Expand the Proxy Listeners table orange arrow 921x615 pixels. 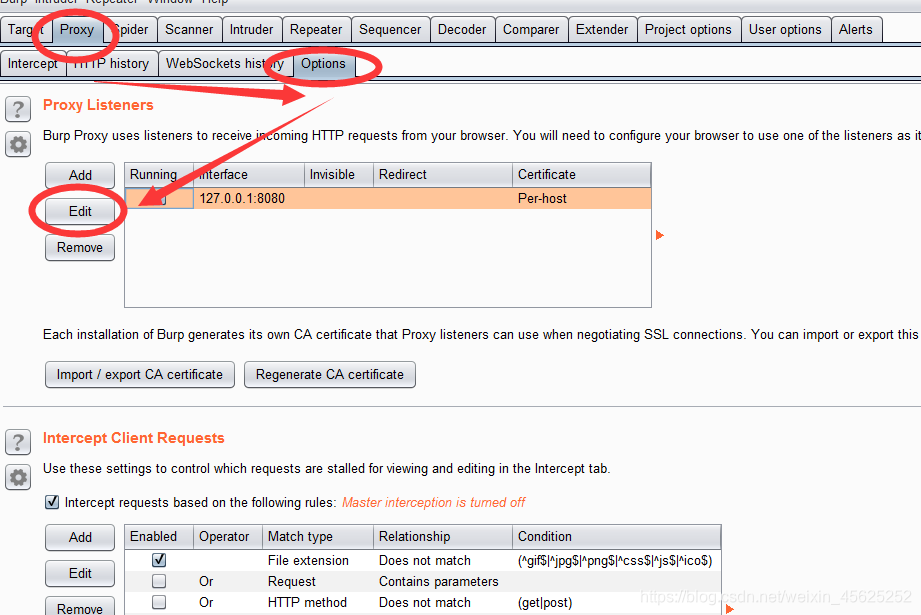tap(660, 235)
